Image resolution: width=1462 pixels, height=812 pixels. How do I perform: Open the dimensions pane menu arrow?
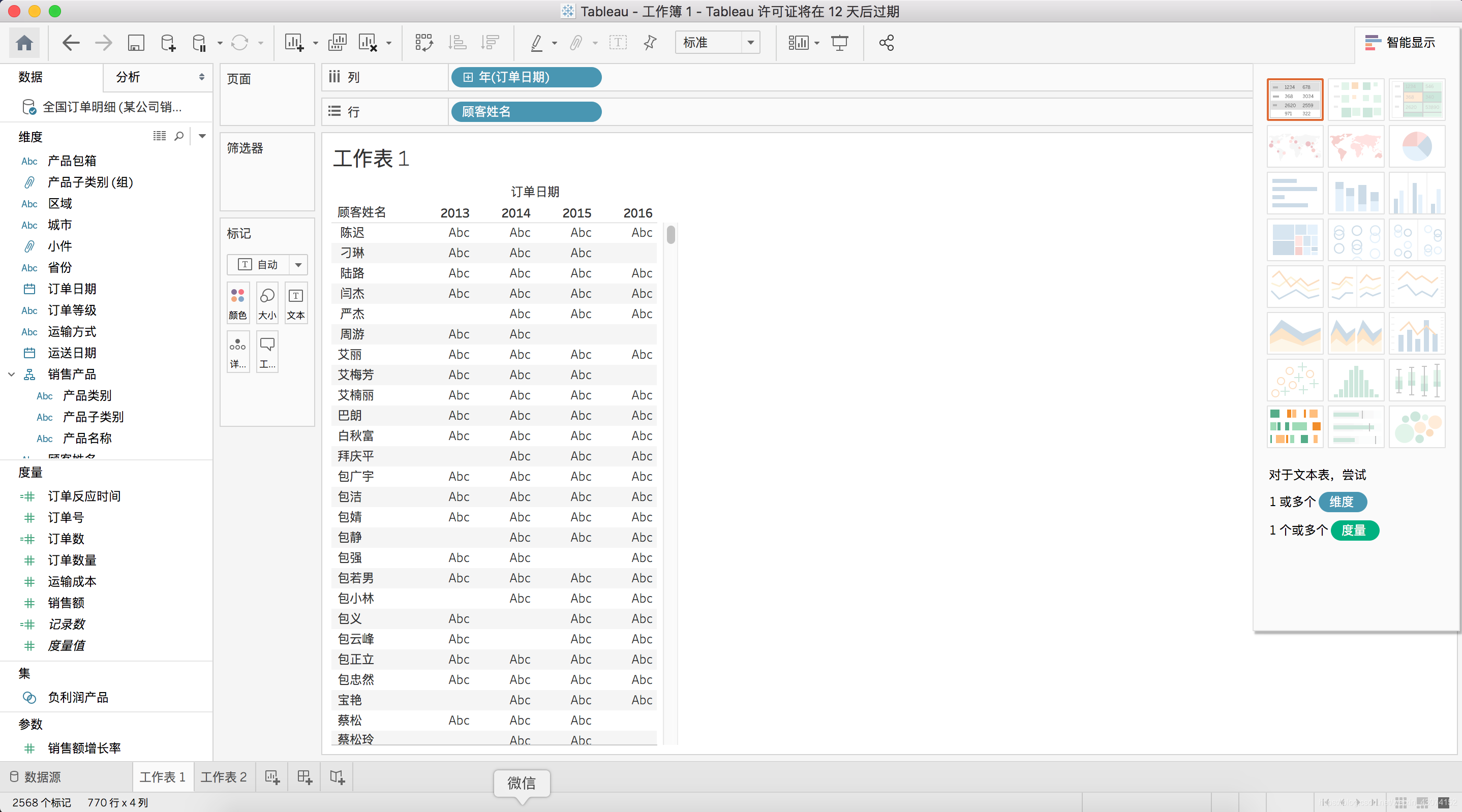(202, 136)
